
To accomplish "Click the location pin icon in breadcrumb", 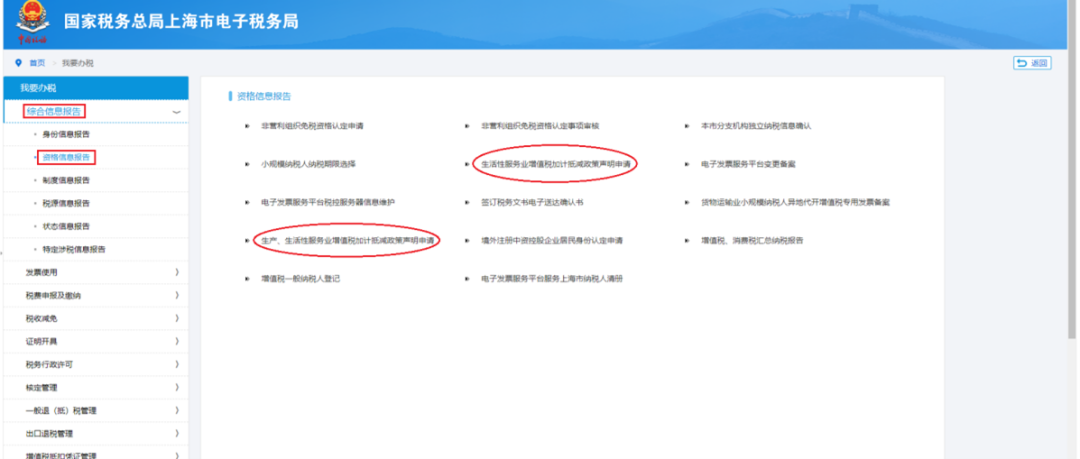I will 18,63.
